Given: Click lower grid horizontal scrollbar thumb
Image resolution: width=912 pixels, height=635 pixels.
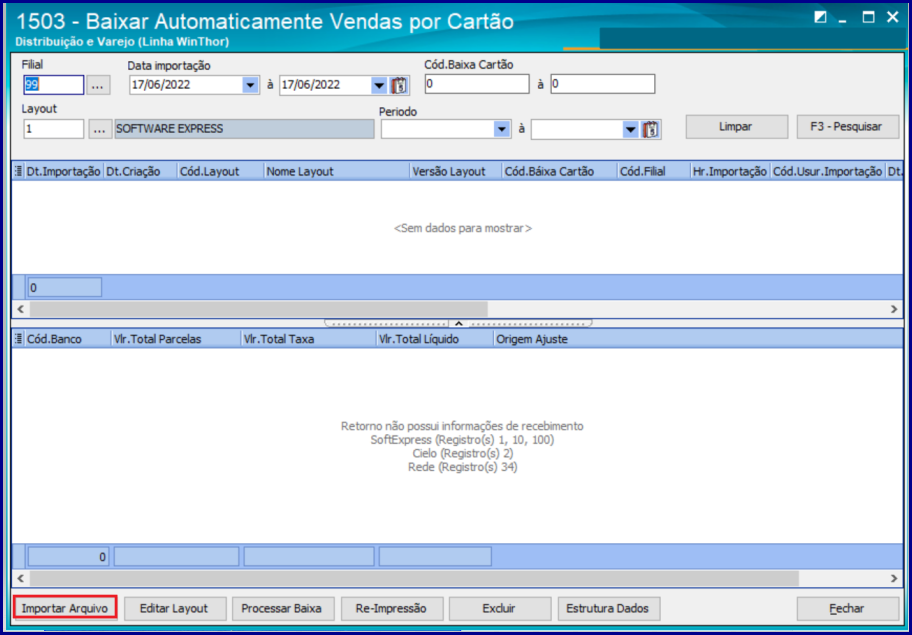Looking at the screenshot, I should coord(414,578).
